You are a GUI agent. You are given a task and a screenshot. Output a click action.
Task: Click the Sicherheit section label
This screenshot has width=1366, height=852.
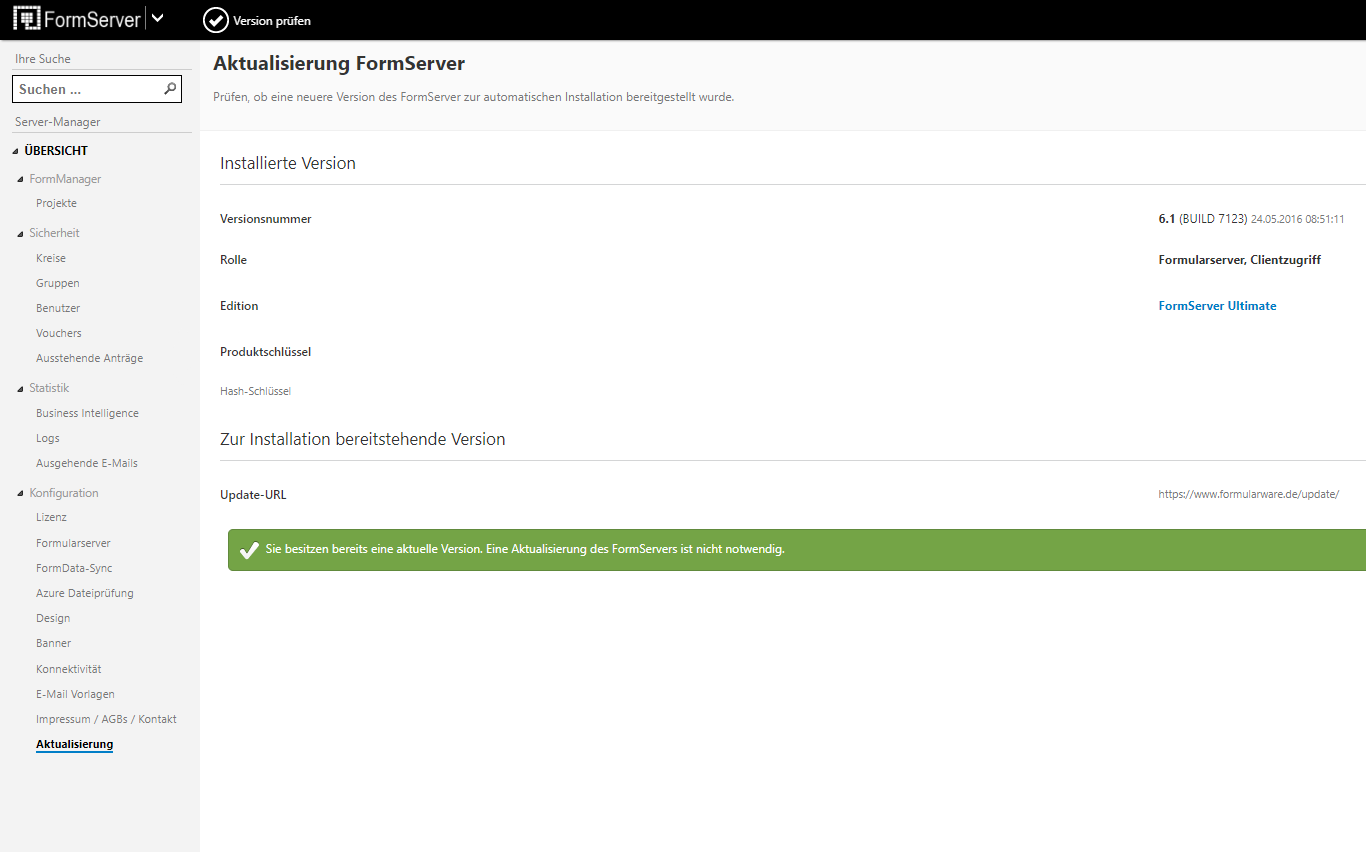54,233
